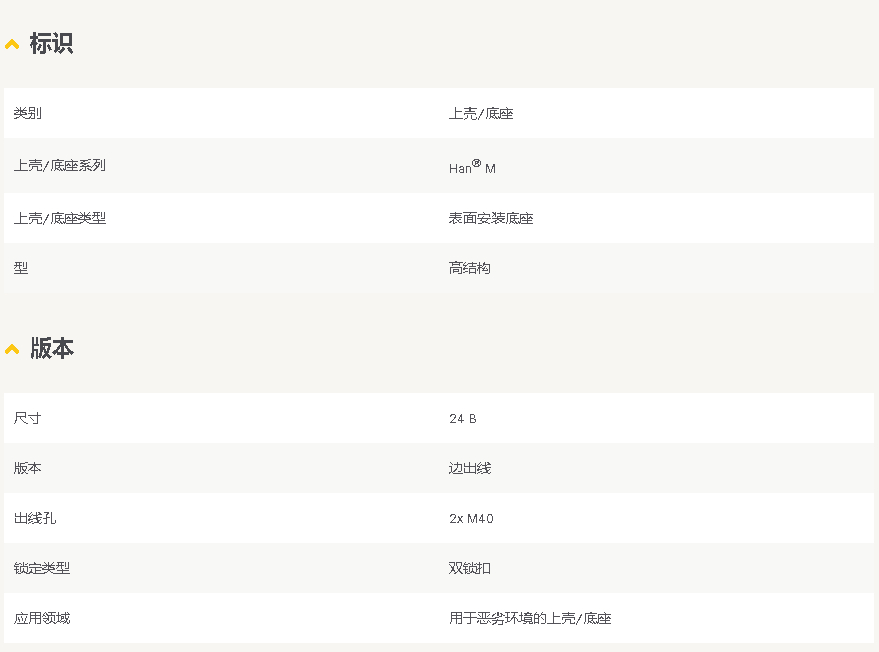The width and height of the screenshot is (879, 652).
Task: Click the 上壳/底座系列 label
Action: point(59,165)
